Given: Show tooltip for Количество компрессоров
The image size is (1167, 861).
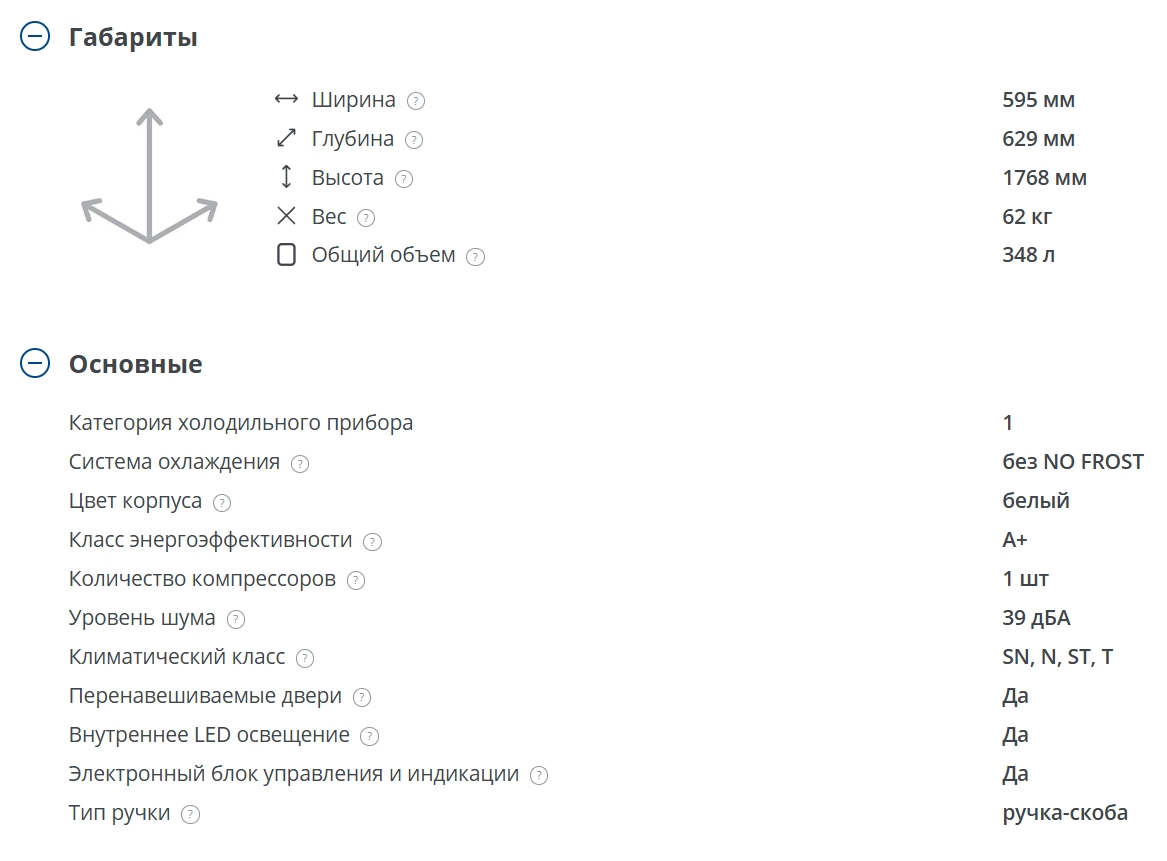Looking at the screenshot, I should [x=357, y=580].
